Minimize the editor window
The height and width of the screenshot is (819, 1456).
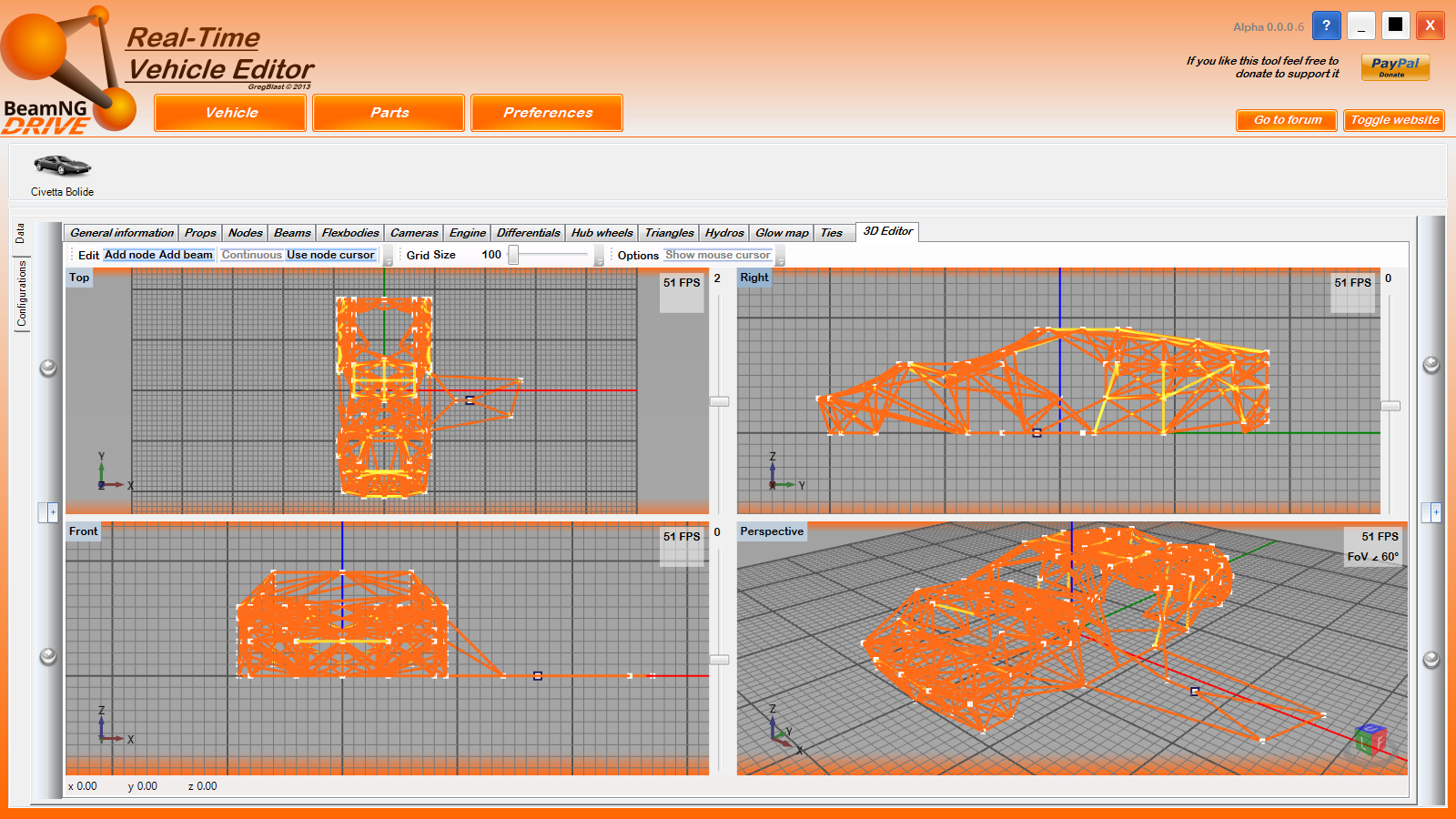pos(1361,25)
